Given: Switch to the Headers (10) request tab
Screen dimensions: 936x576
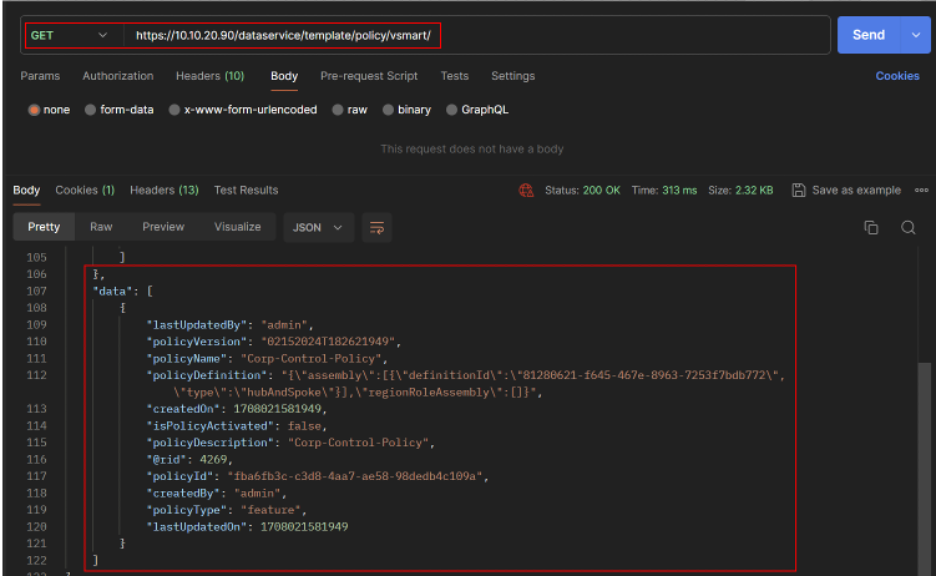Looking at the screenshot, I should point(210,75).
